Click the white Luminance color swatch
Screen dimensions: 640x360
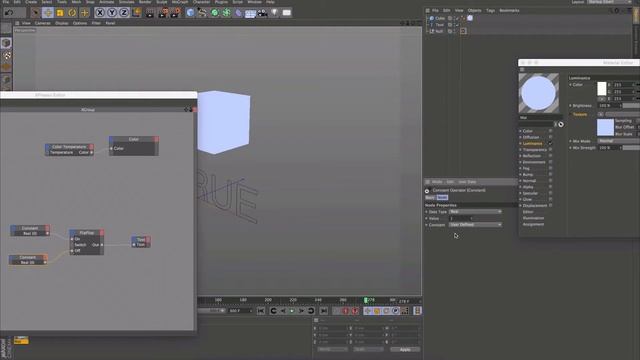click(602, 89)
